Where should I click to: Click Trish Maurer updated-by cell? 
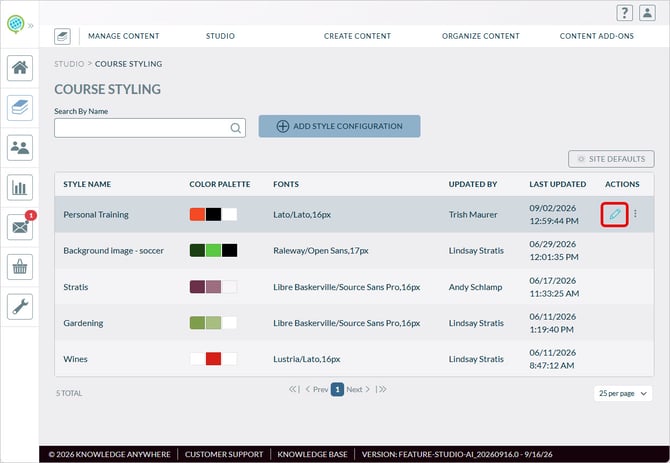tap(473, 214)
